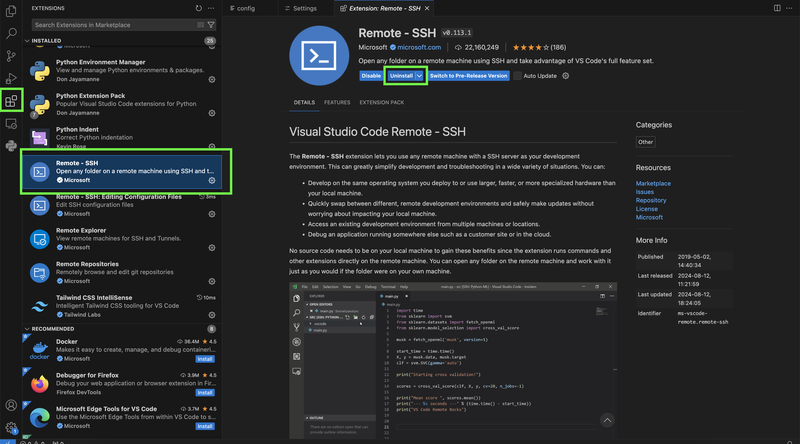This screenshot has width=800, height=444.
Task: Open the Microsoft resource link
Action: (649, 217)
